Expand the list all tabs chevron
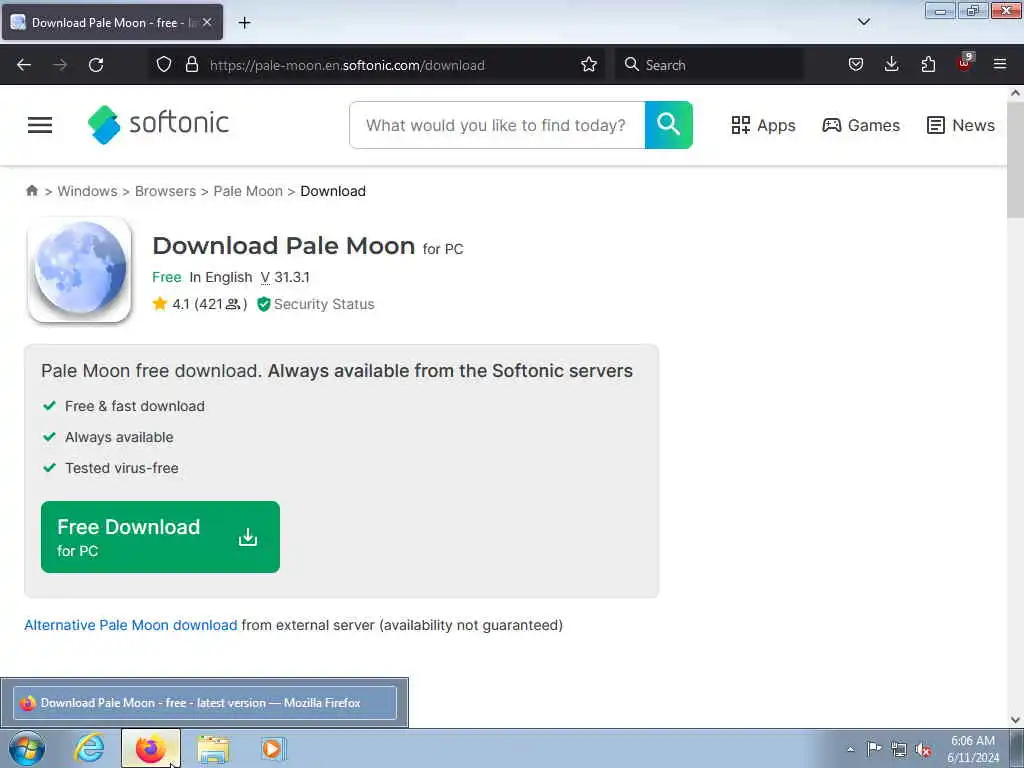Viewport: 1024px width, 768px height. (x=863, y=22)
